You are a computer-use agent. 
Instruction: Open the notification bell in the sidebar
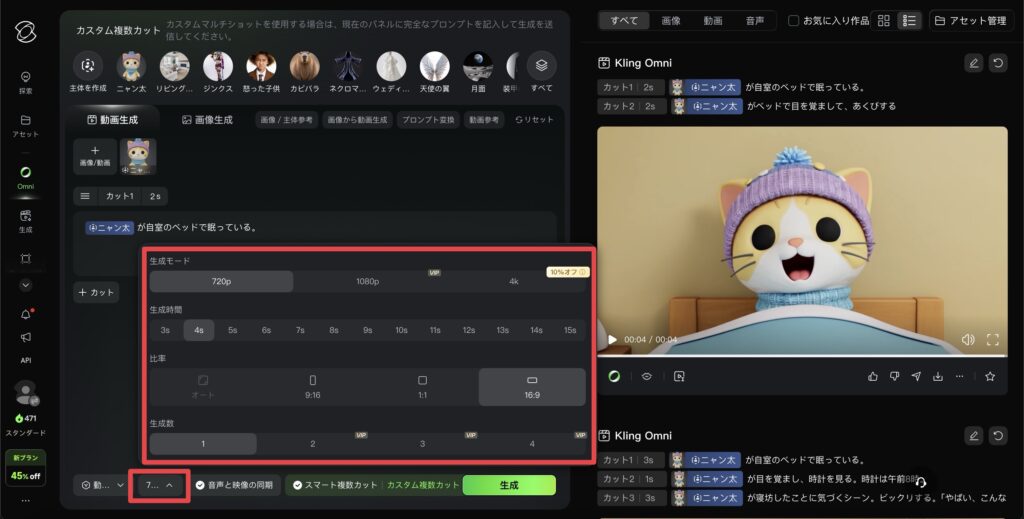[25, 314]
